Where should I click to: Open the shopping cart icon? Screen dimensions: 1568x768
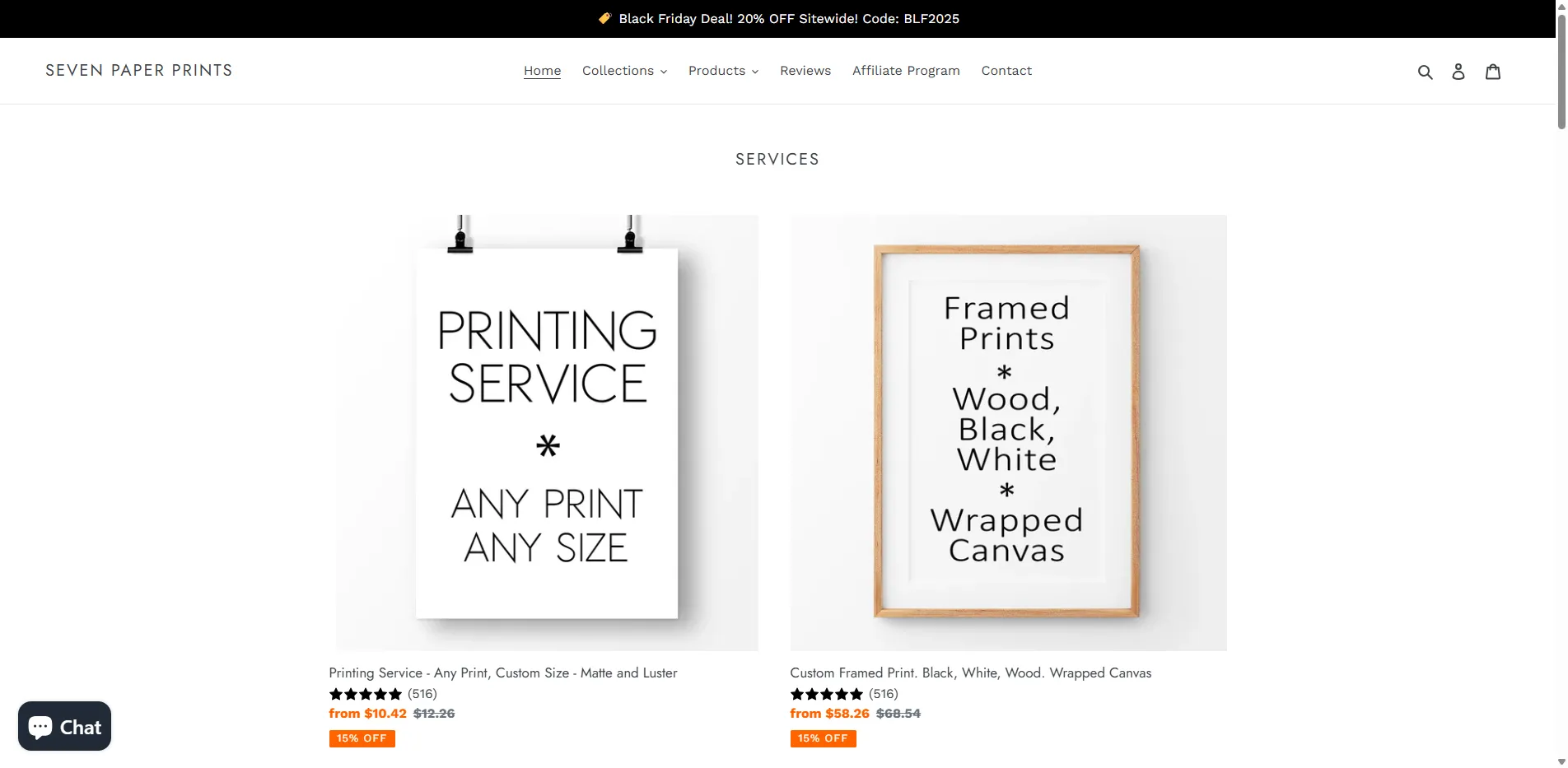1493,71
